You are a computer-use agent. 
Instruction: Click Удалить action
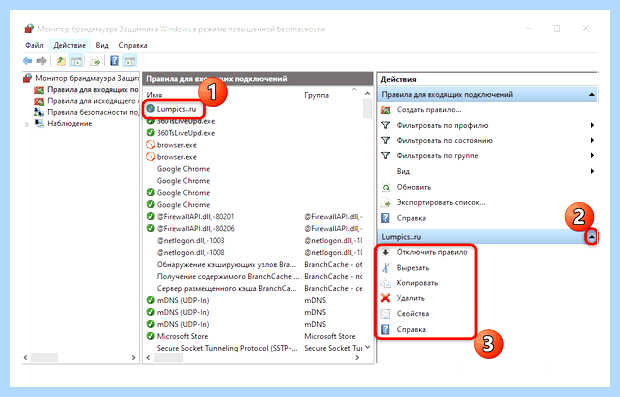pos(410,298)
